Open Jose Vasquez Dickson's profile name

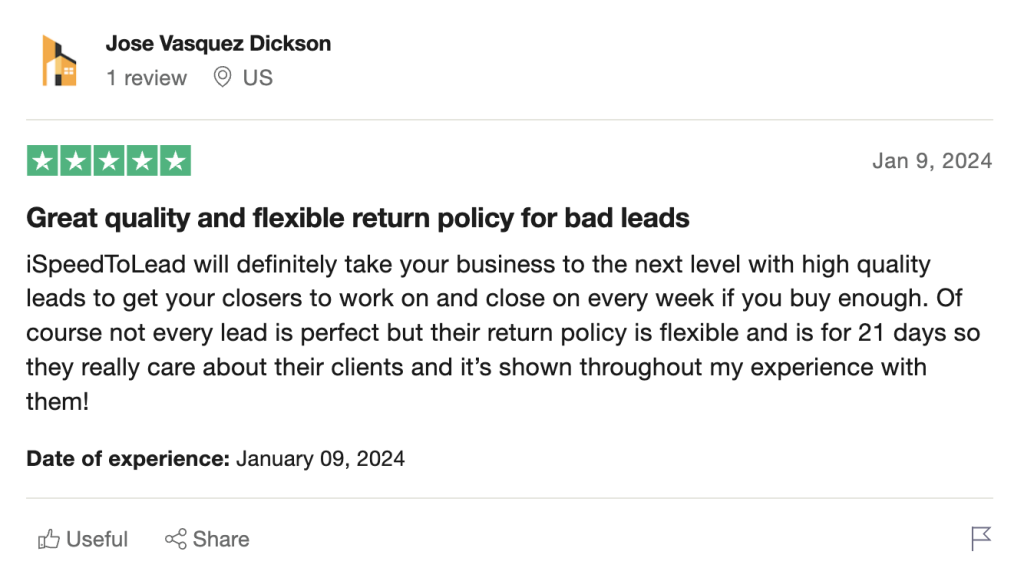[x=218, y=44]
